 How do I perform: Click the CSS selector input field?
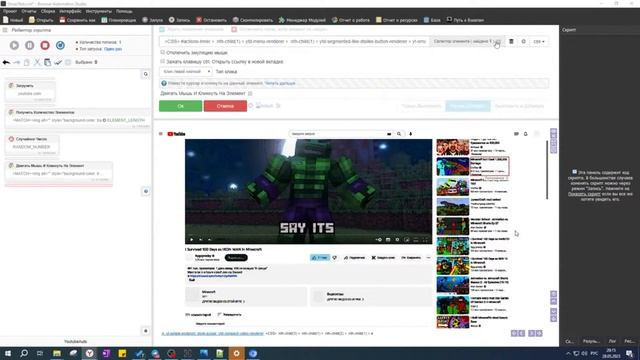[x=294, y=41]
